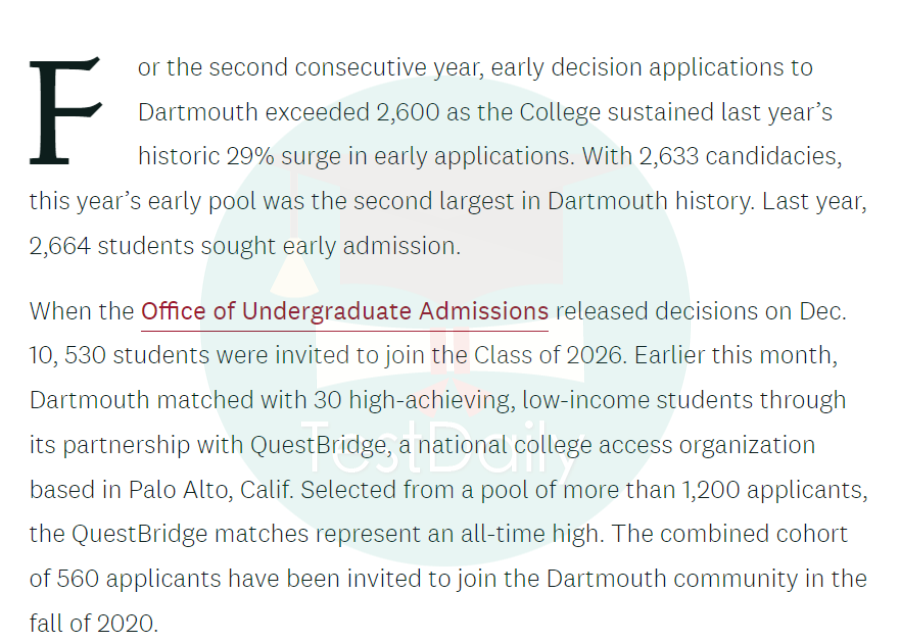The width and height of the screenshot is (900, 643).
Task: Click the figure 1,200 before 'applicants'
Action: tap(711, 490)
